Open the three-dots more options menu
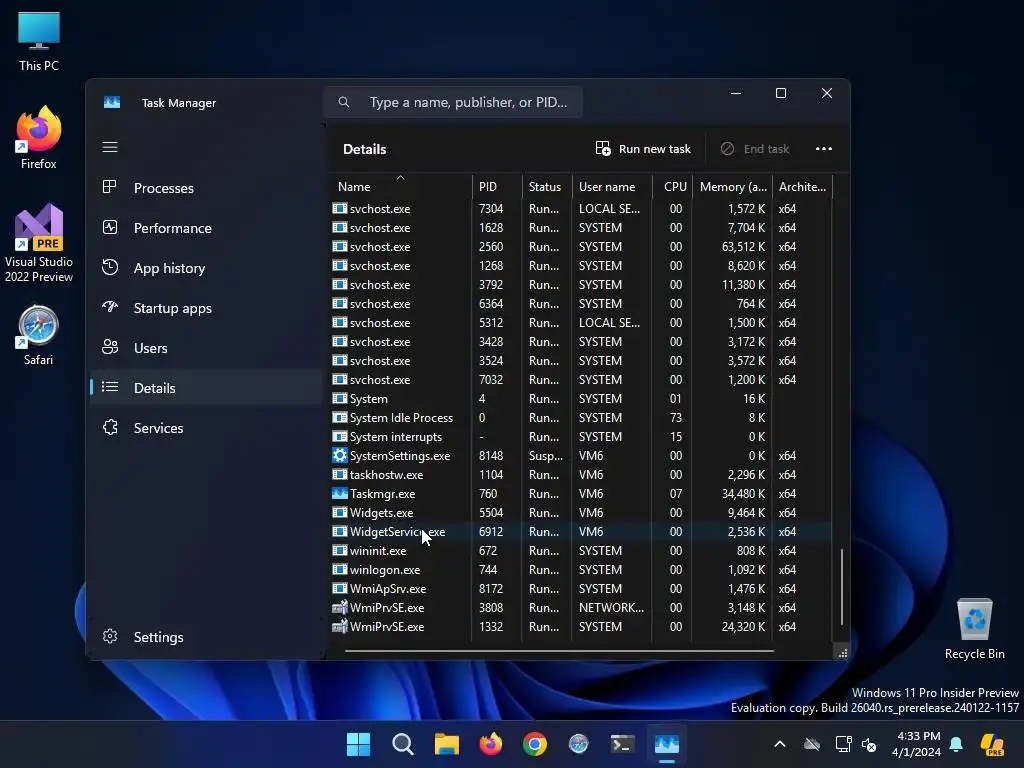The width and height of the screenshot is (1024, 768). 824,149
